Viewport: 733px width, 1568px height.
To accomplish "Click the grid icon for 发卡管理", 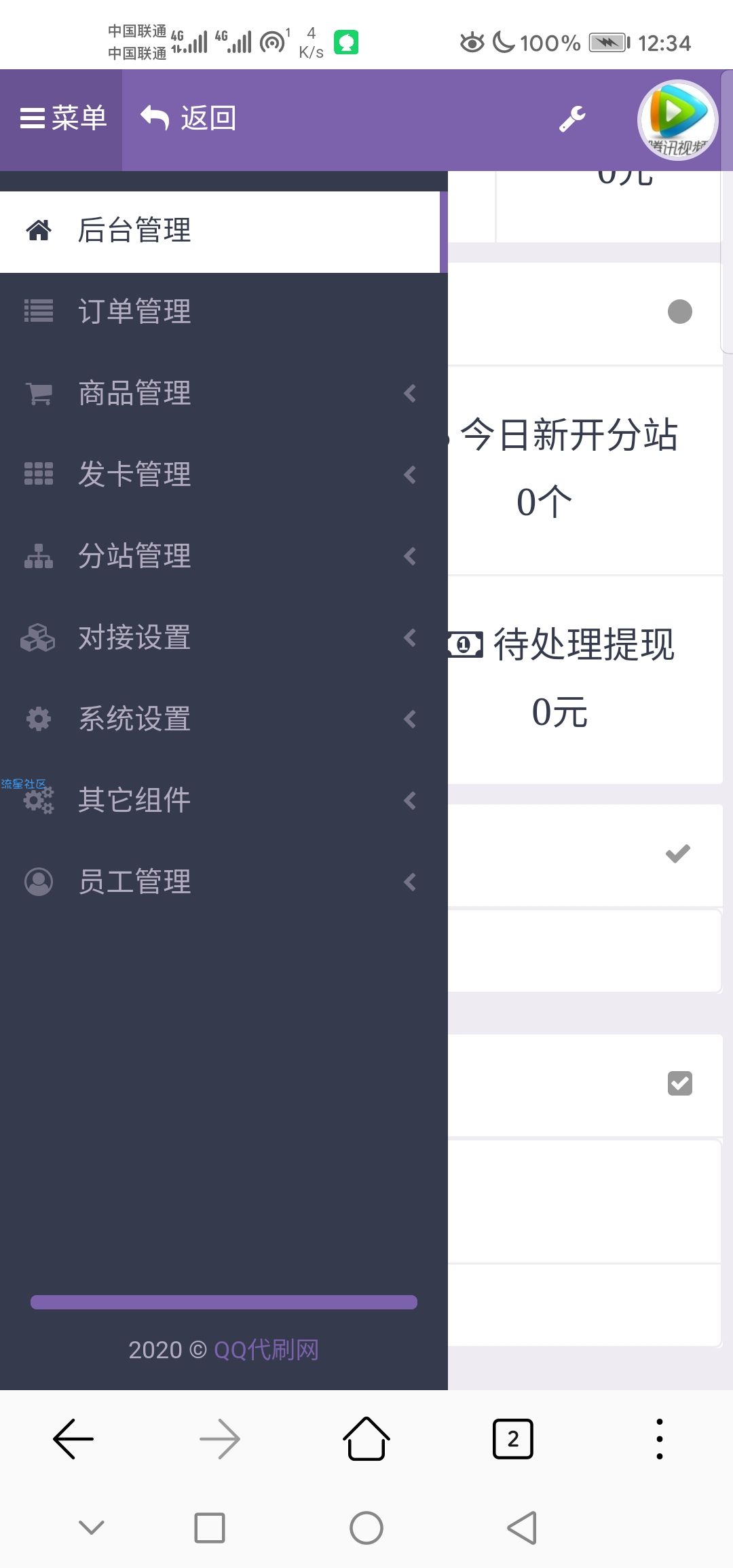I will tap(39, 474).
